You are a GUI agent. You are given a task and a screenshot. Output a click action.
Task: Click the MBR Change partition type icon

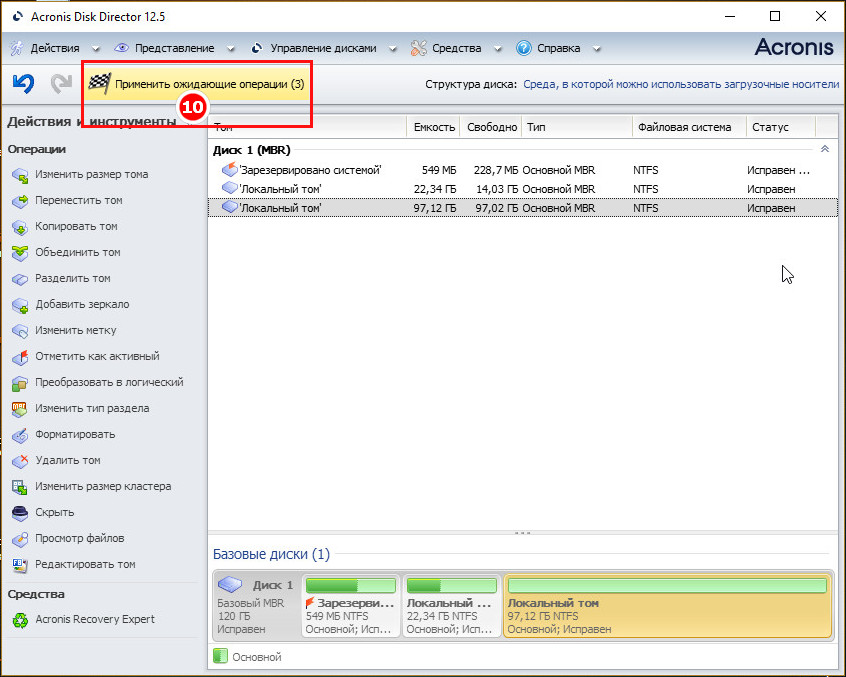pos(20,409)
